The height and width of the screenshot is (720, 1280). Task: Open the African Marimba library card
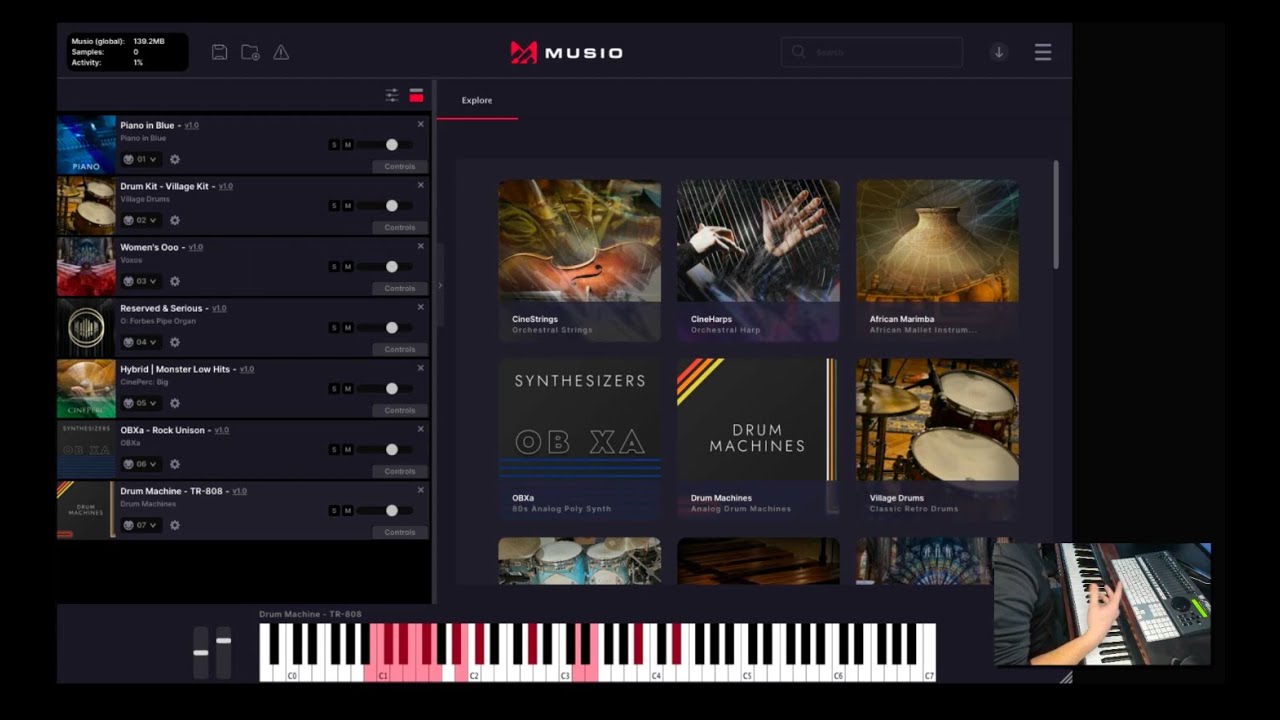pyautogui.click(x=937, y=260)
